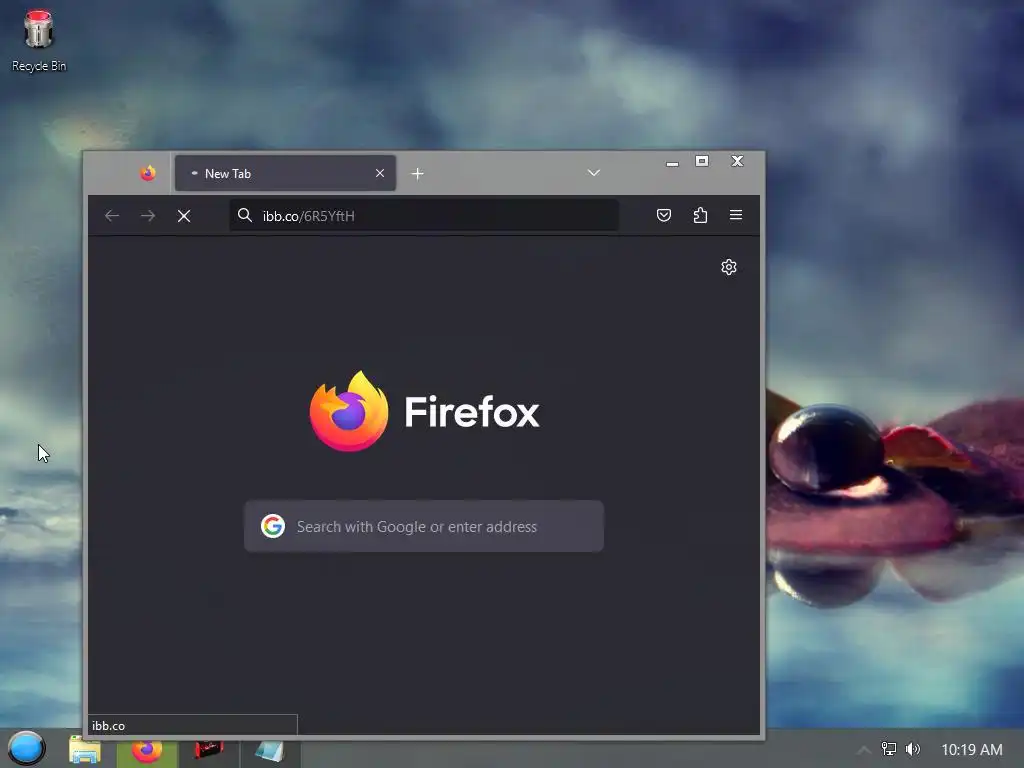Open the Start menu orb
This screenshot has height=768, width=1024.
tap(27, 748)
